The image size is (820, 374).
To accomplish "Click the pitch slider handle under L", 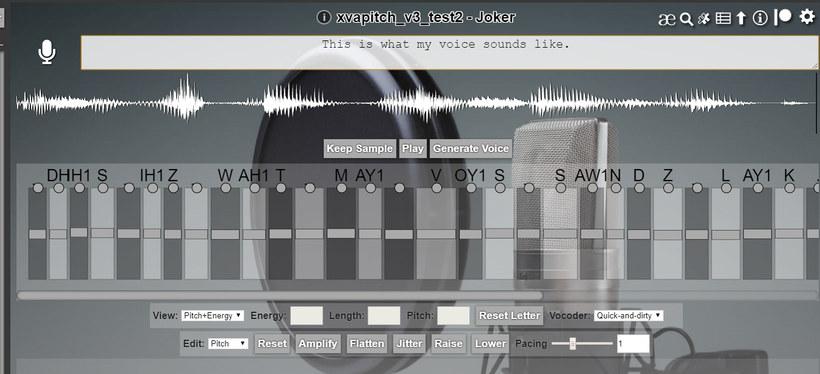I will tap(726, 235).
